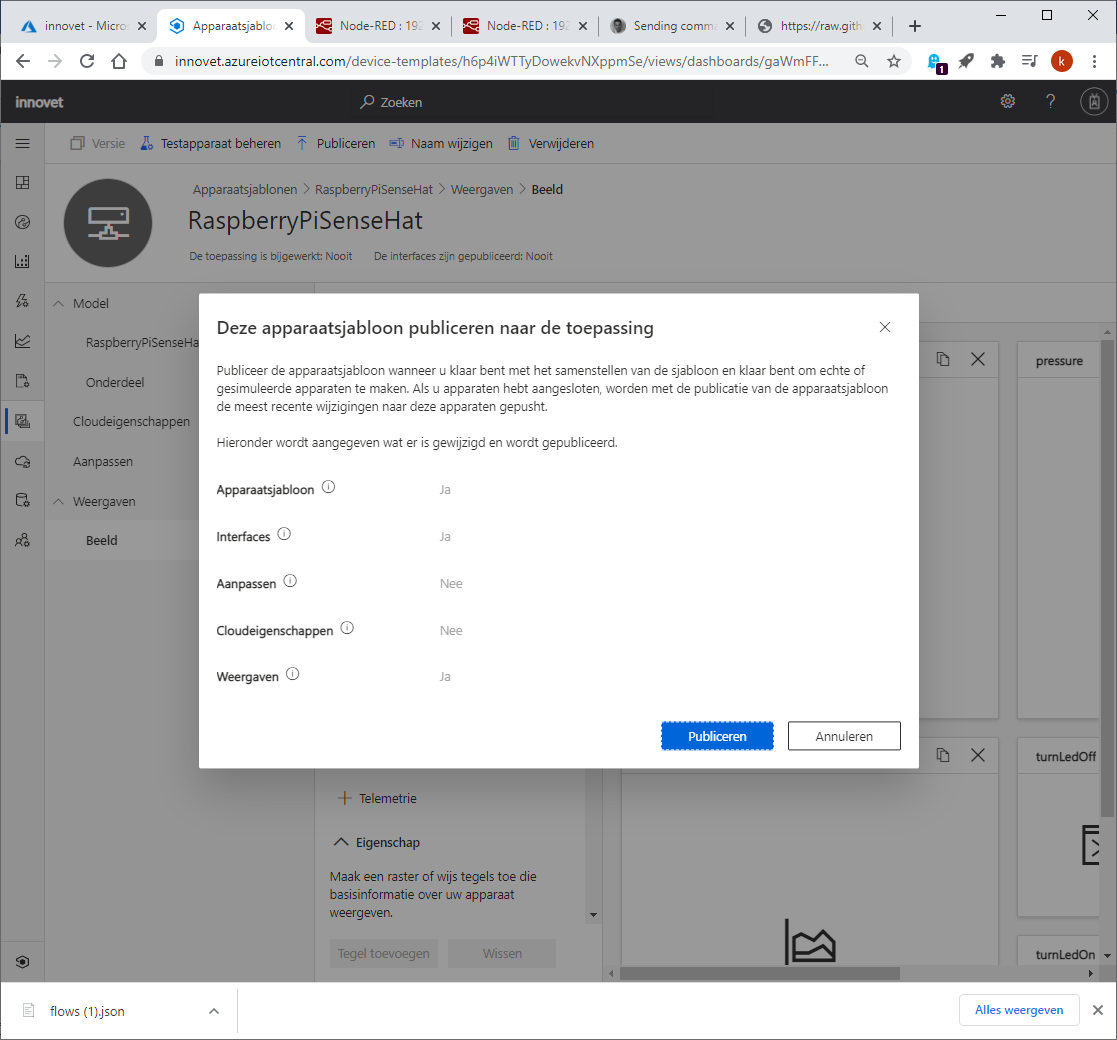The height and width of the screenshot is (1040, 1117).
Task: Open the data export cloud icon in sidebar
Action: (23, 462)
